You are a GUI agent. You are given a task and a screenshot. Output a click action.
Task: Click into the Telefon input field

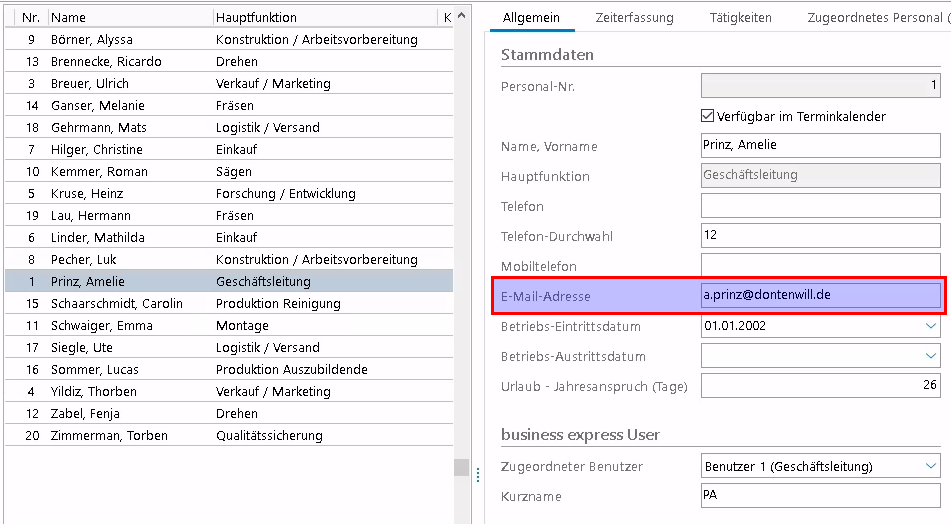tap(820, 206)
